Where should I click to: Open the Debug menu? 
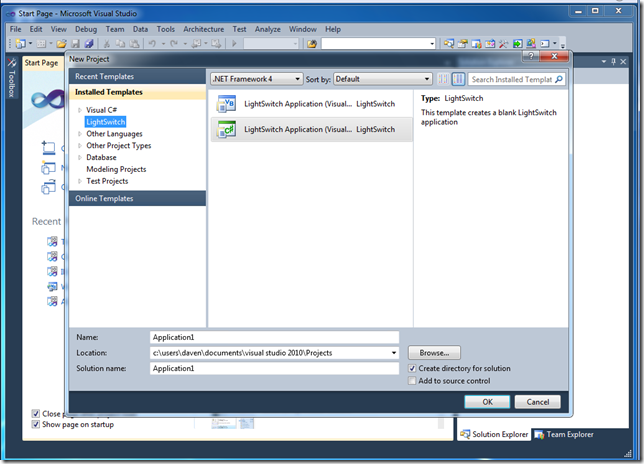86,29
